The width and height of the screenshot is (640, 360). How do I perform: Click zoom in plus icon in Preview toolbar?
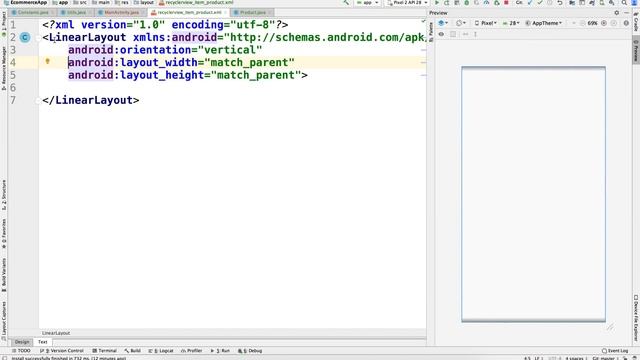(604, 23)
